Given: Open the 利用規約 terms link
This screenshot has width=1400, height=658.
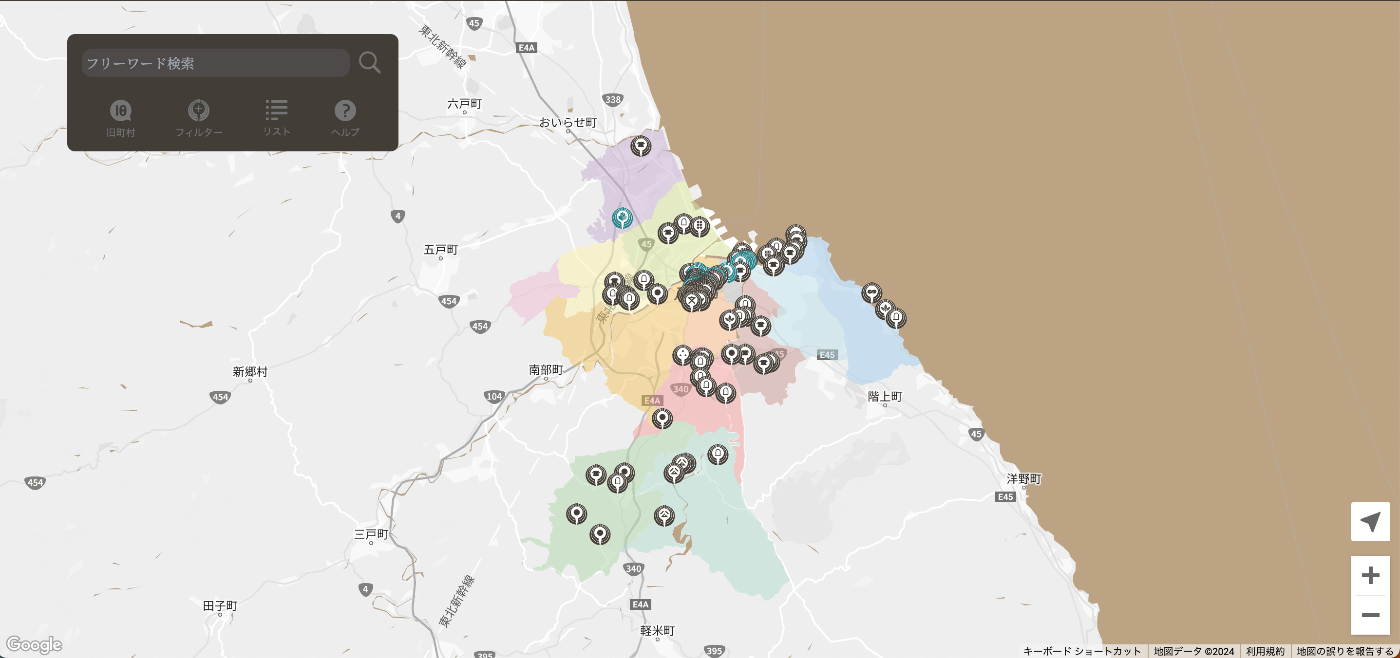Looking at the screenshot, I should (x=1265, y=651).
